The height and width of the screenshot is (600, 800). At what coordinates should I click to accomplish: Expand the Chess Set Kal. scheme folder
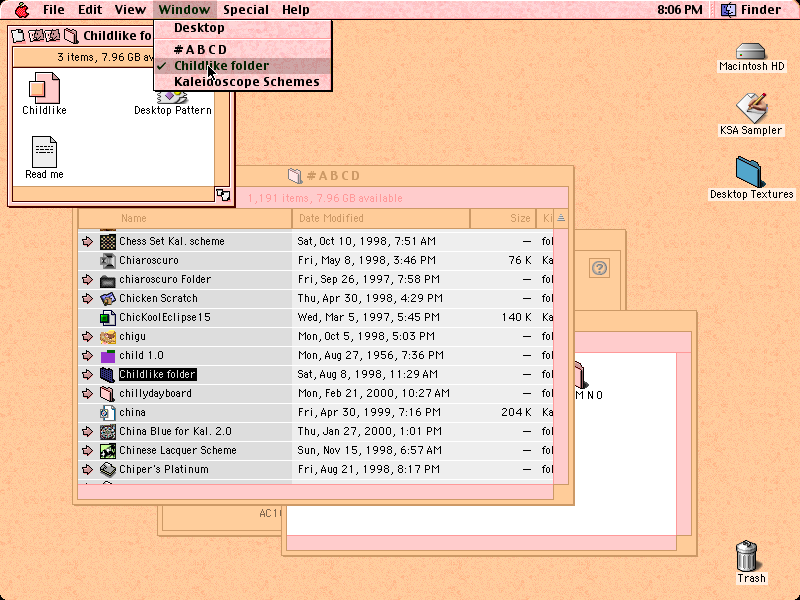coord(87,241)
